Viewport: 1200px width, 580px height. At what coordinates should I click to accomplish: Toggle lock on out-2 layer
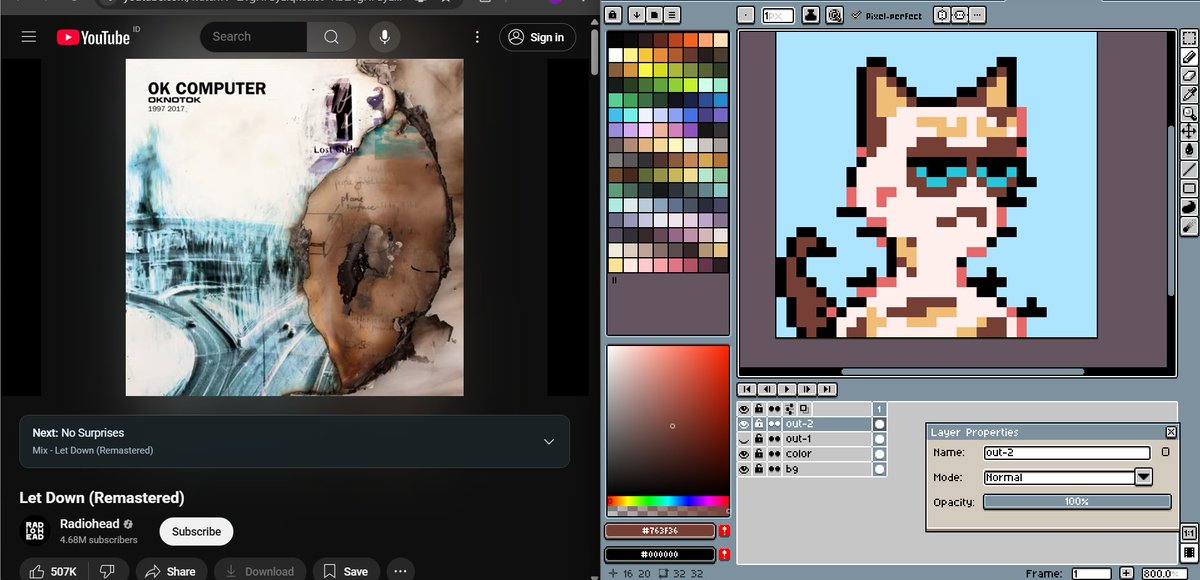click(759, 424)
